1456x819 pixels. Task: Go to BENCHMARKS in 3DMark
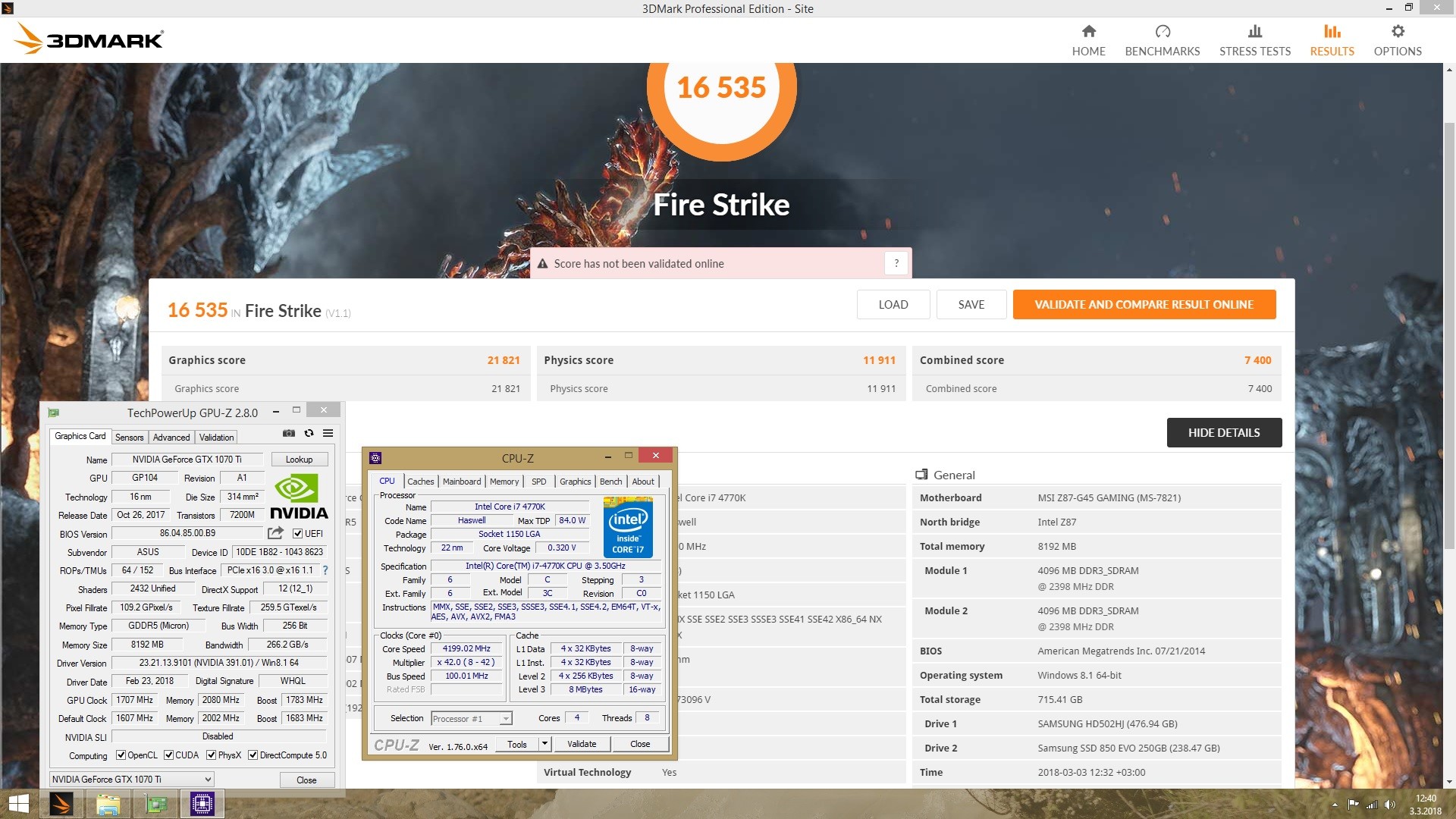[x=1162, y=41]
